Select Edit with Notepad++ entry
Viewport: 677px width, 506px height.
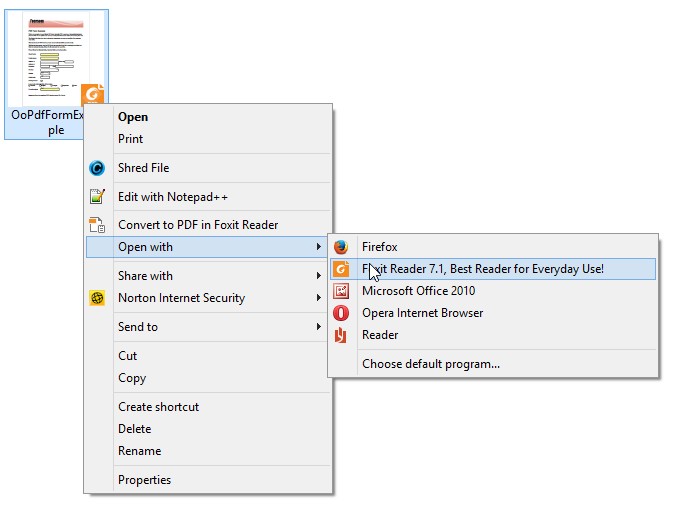(x=209, y=197)
